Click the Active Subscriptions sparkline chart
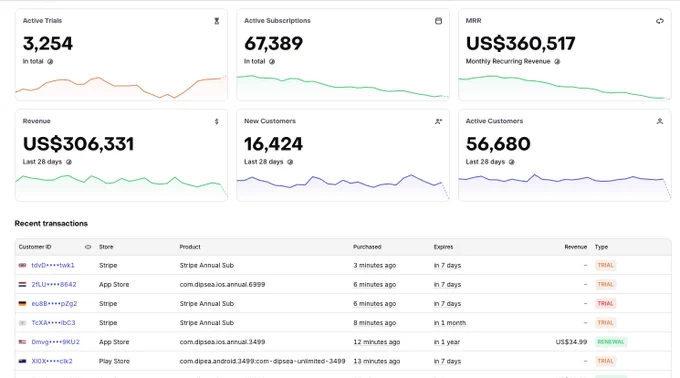 [343, 87]
